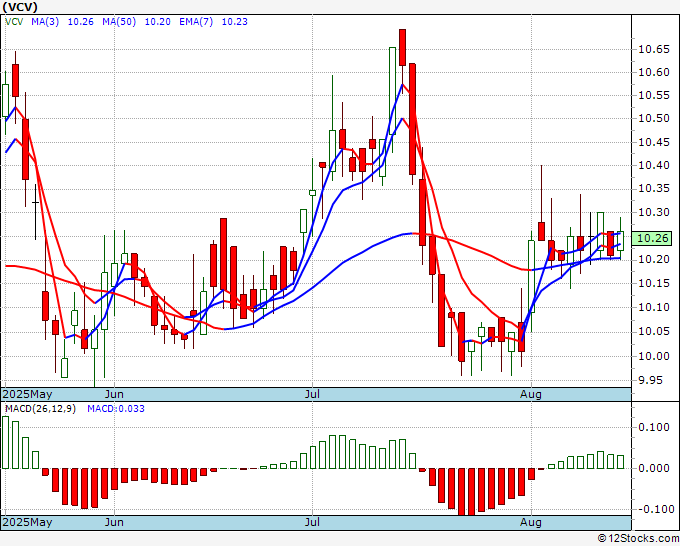The image size is (680, 546).
Task: Click the 10.40 price axis label
Action: click(654, 165)
